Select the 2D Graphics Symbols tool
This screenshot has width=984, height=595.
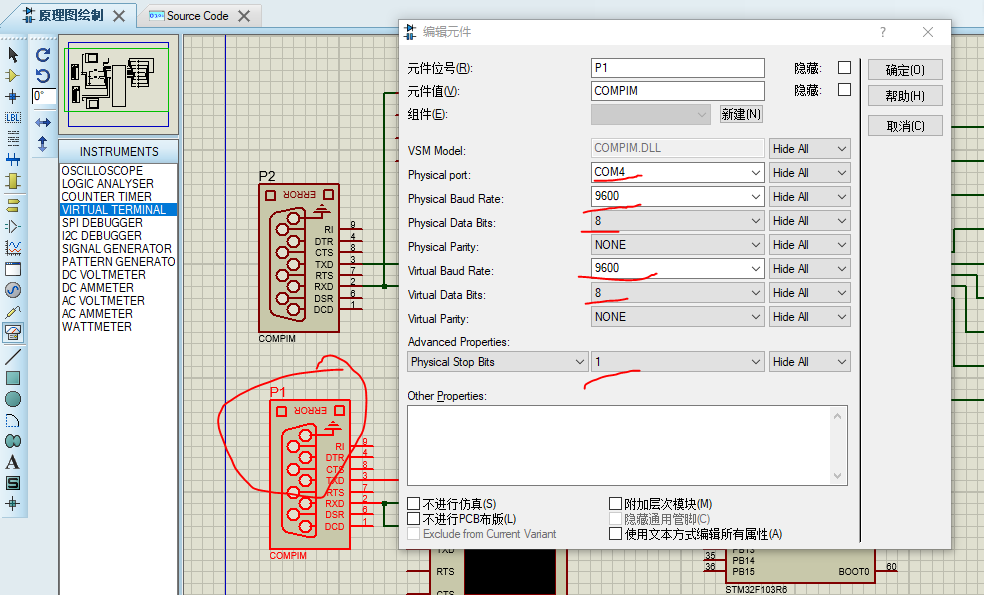[x=13, y=483]
